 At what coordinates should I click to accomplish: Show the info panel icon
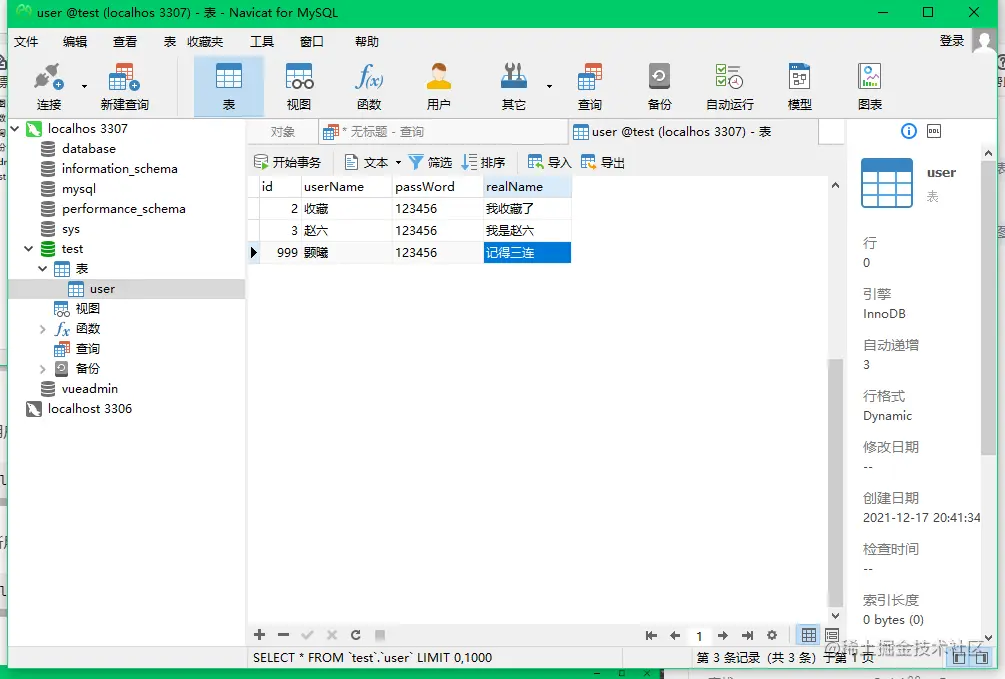[909, 131]
